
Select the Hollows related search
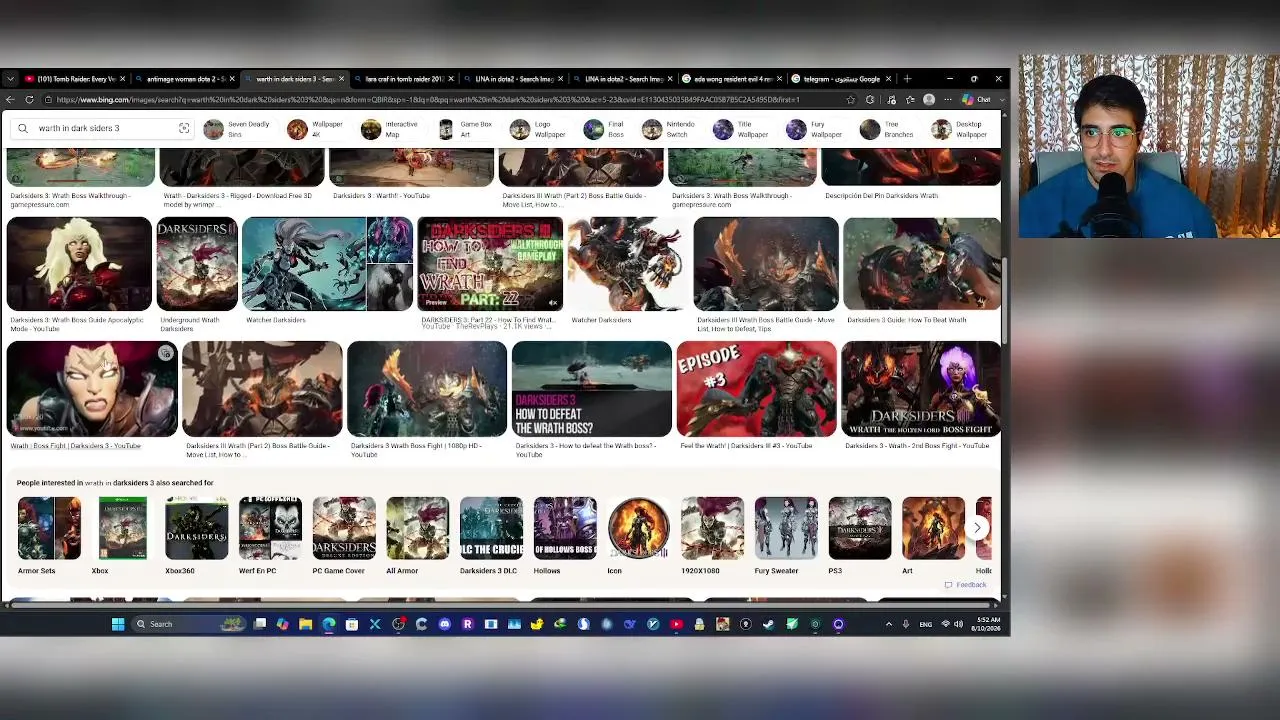565,537
